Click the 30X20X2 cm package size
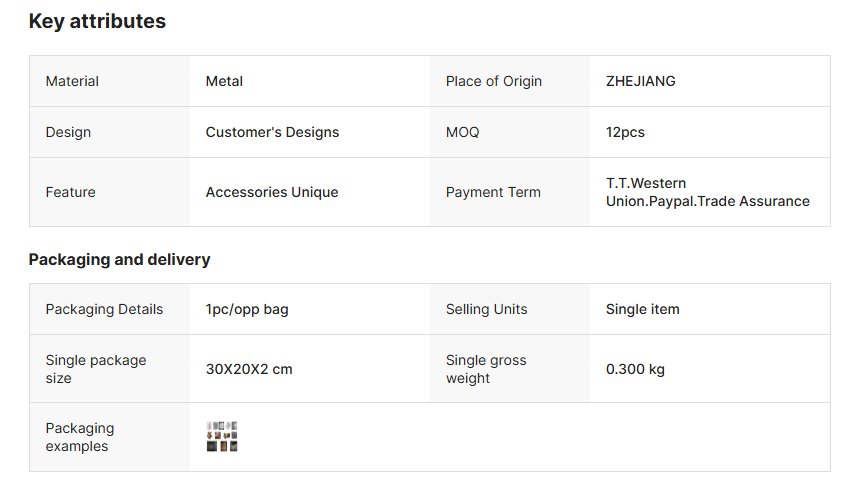 point(249,369)
